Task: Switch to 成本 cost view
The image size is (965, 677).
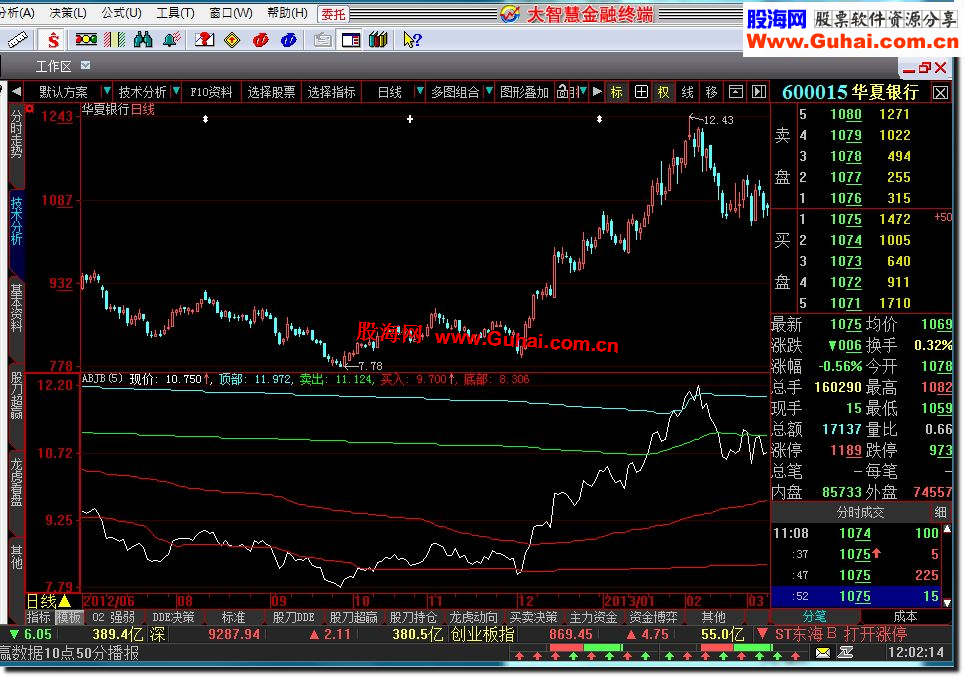Action: (x=905, y=616)
